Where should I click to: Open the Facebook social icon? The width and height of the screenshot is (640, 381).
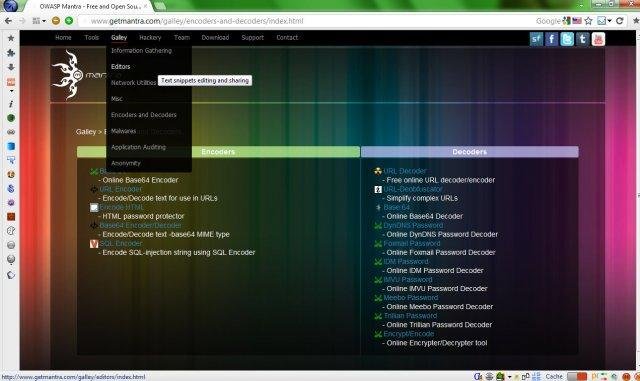pyautogui.click(x=551, y=39)
